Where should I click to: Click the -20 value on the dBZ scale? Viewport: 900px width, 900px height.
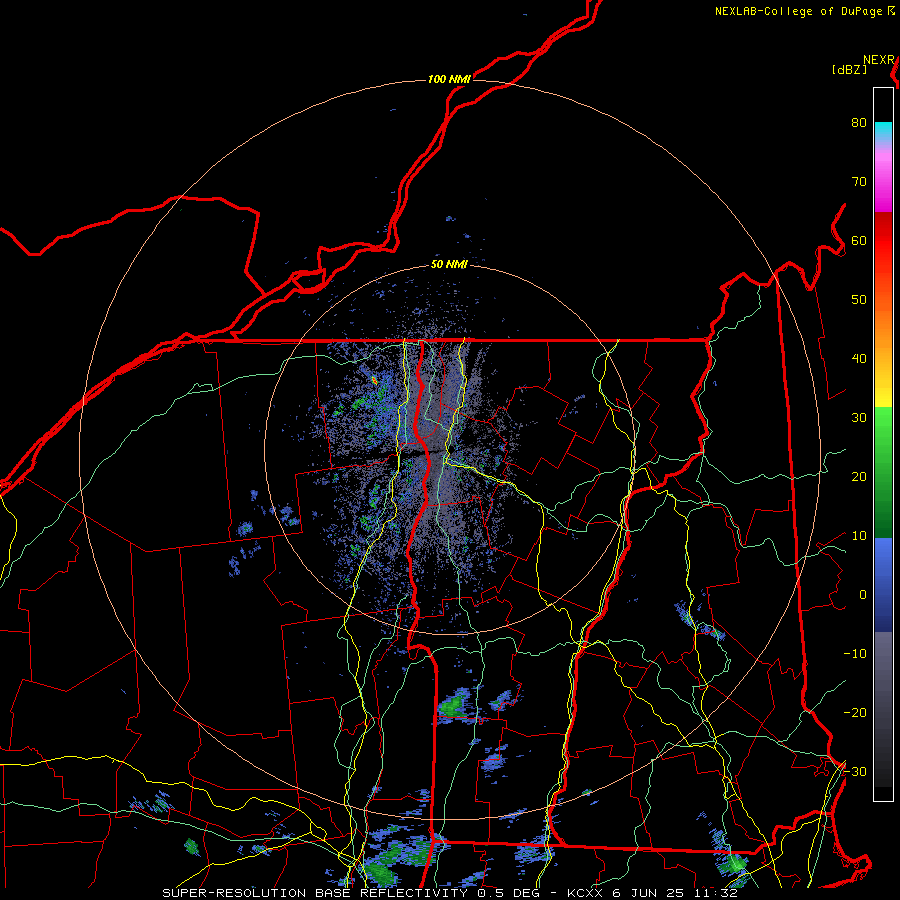[855, 713]
